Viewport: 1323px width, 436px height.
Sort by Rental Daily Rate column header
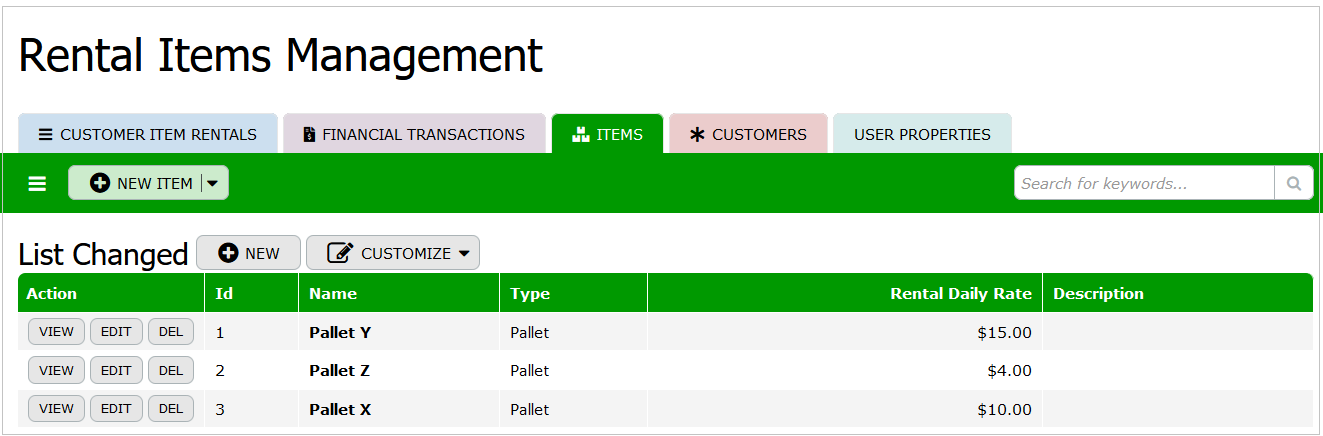click(960, 294)
